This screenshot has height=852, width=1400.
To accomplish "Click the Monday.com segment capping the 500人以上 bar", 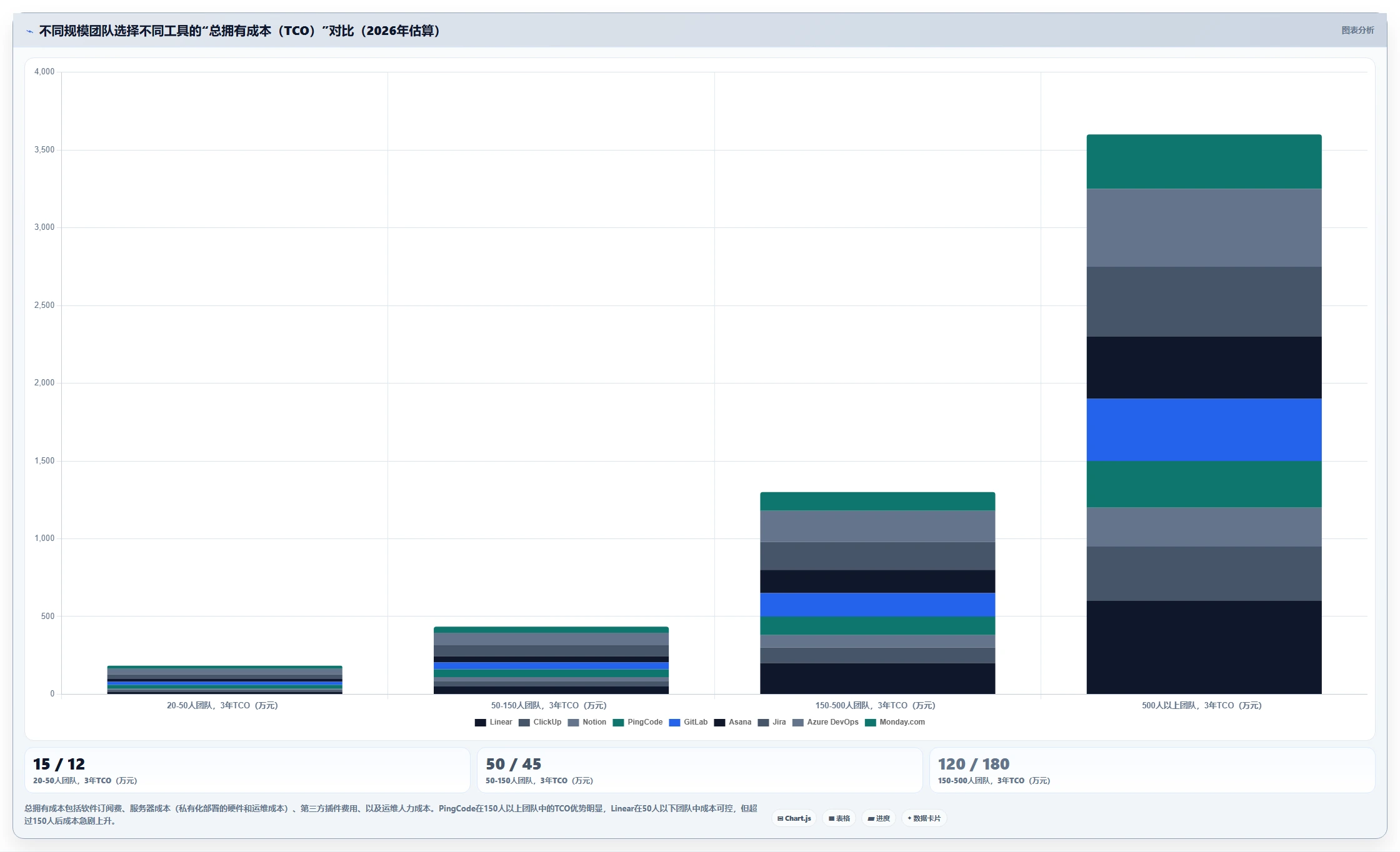I will tap(1204, 162).
